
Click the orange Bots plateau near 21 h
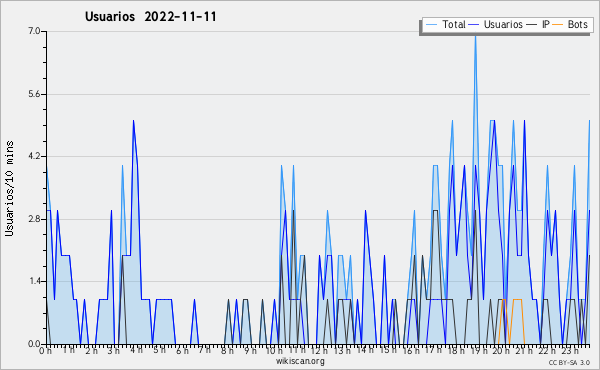pos(517,300)
